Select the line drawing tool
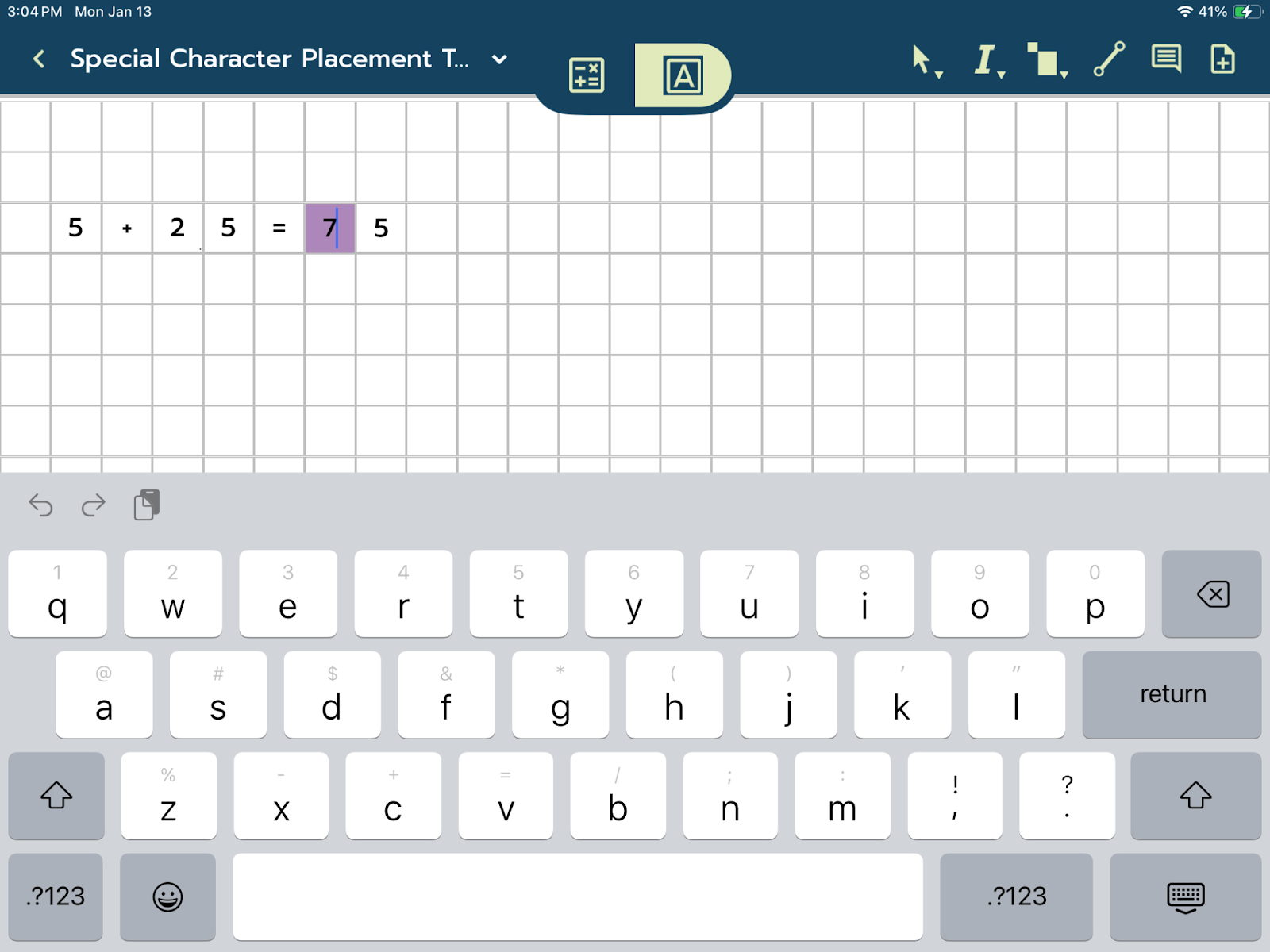The height and width of the screenshot is (952, 1270). click(x=1109, y=59)
